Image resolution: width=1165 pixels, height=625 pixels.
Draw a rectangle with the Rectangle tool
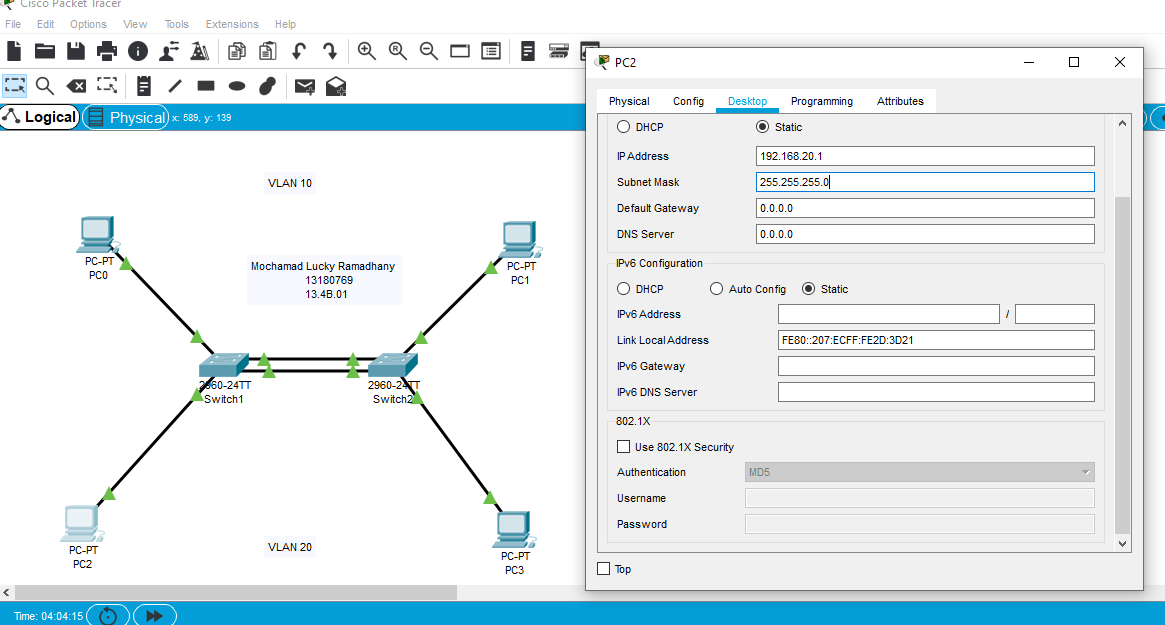(x=206, y=86)
